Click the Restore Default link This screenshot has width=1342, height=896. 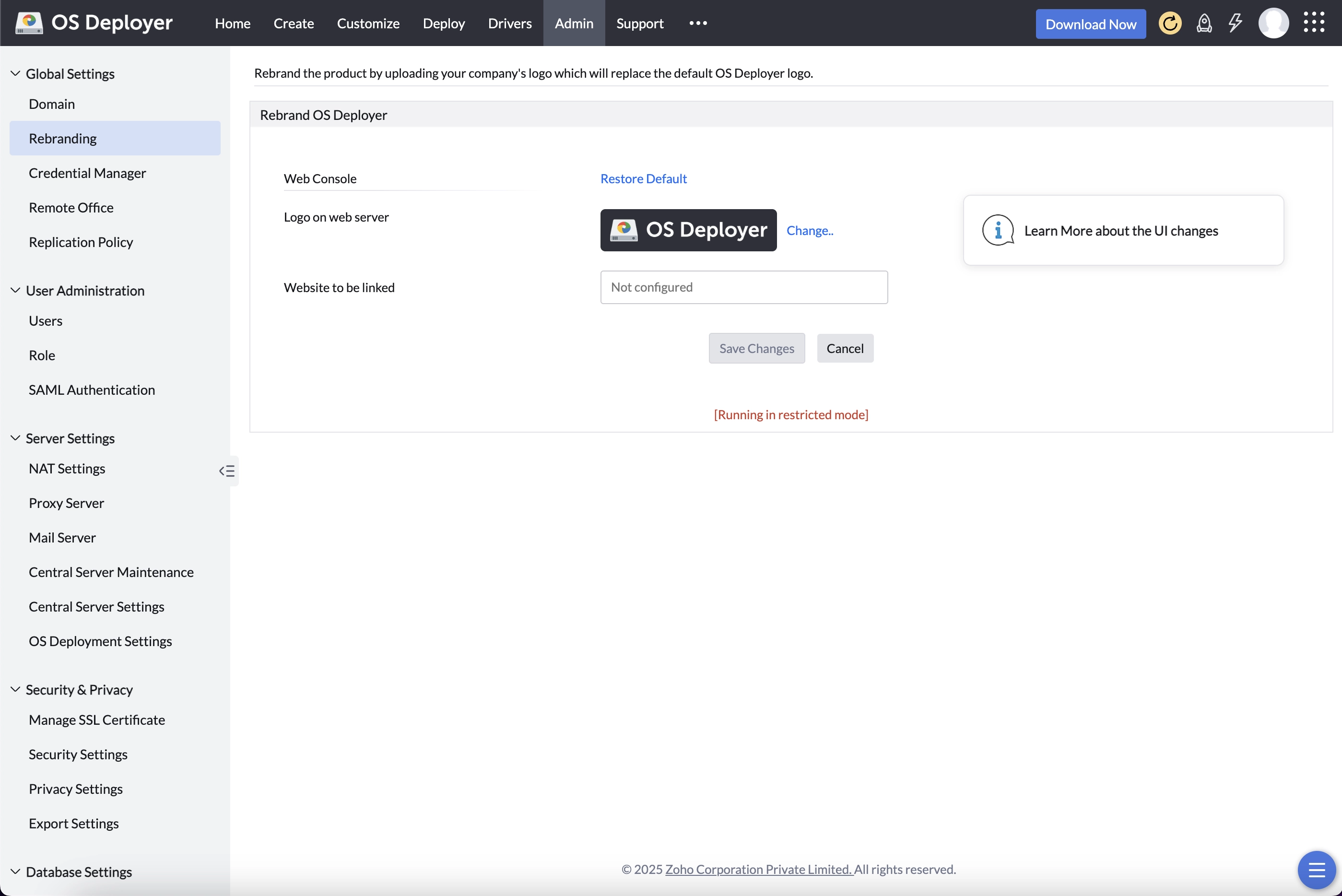pos(643,178)
